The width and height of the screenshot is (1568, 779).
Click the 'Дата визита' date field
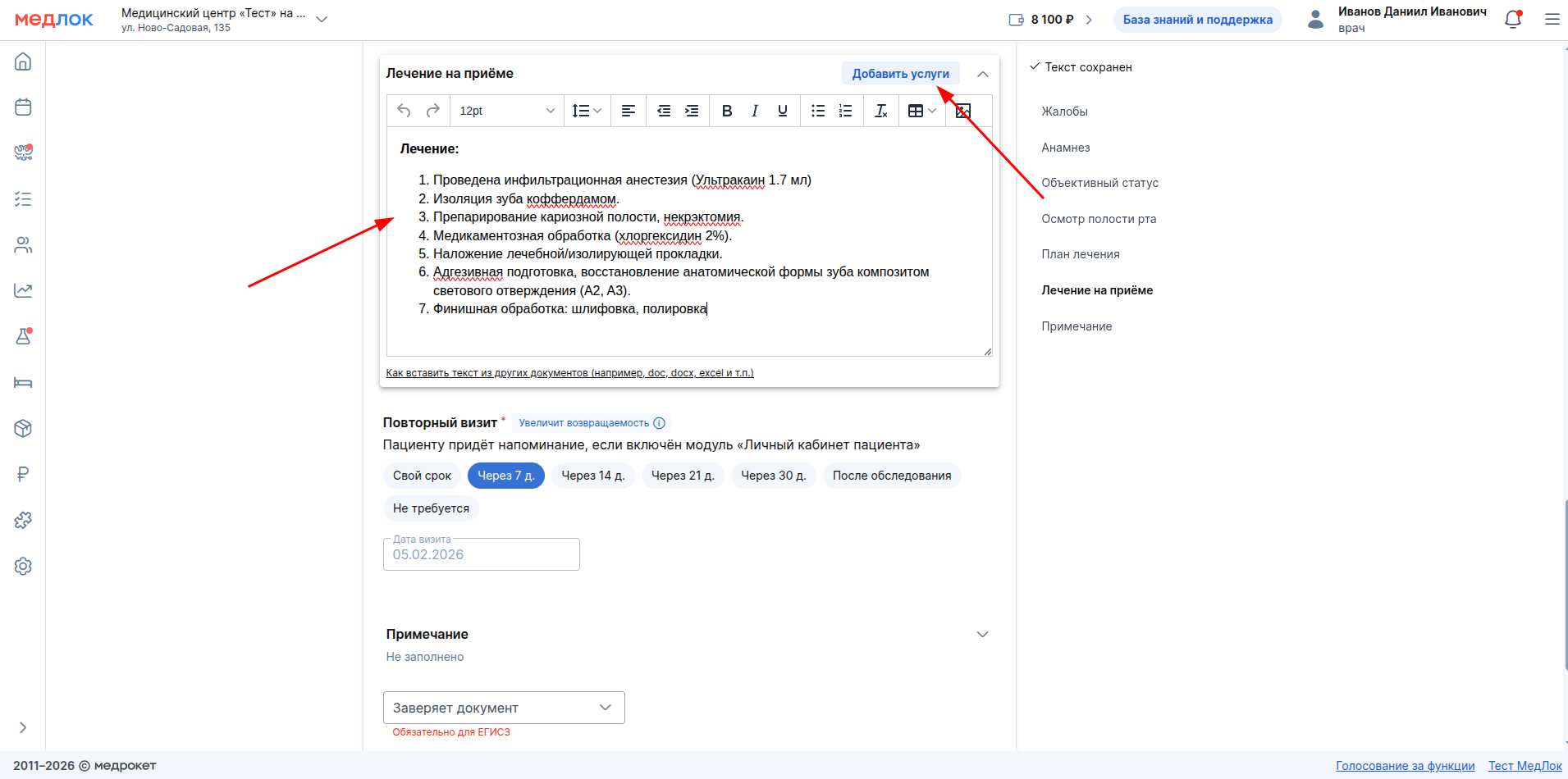pos(481,554)
